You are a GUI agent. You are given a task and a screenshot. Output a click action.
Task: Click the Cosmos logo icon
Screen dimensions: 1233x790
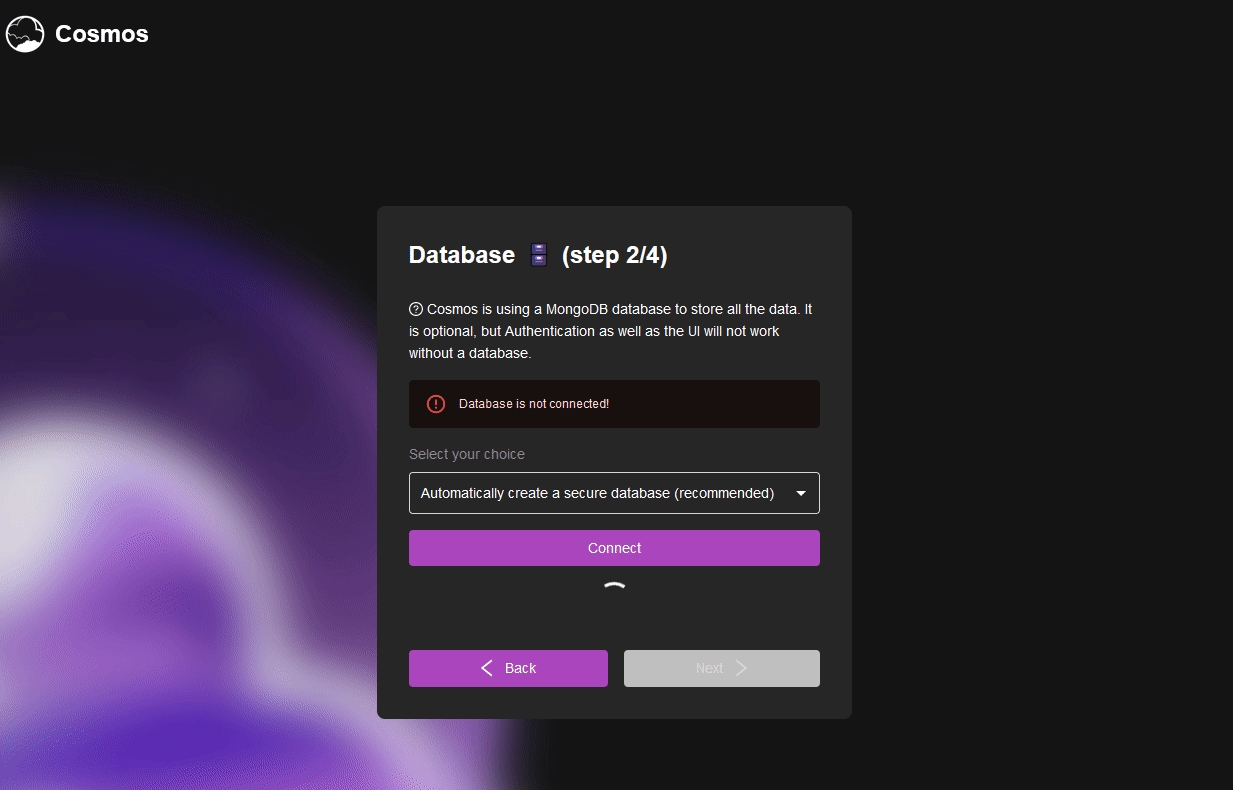[x=25, y=34]
